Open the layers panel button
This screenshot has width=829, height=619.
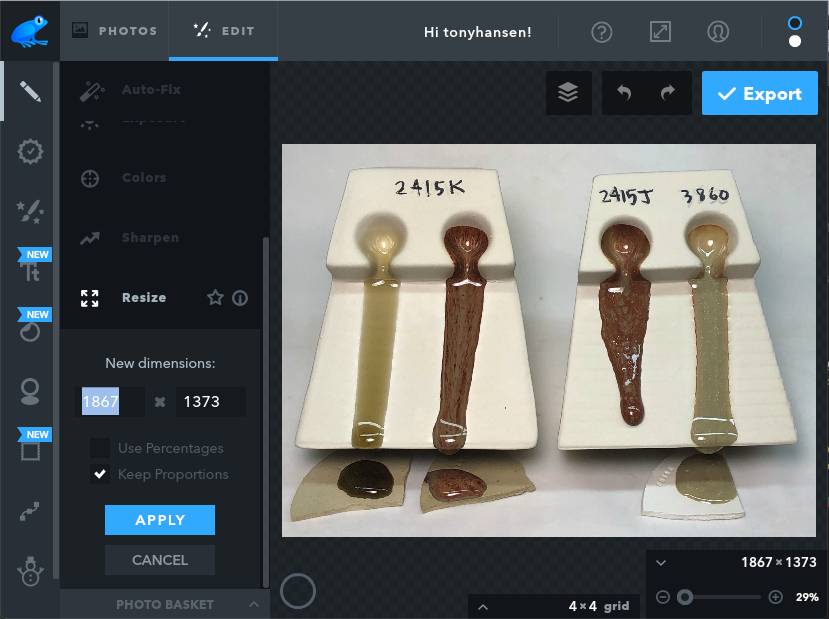(x=568, y=93)
